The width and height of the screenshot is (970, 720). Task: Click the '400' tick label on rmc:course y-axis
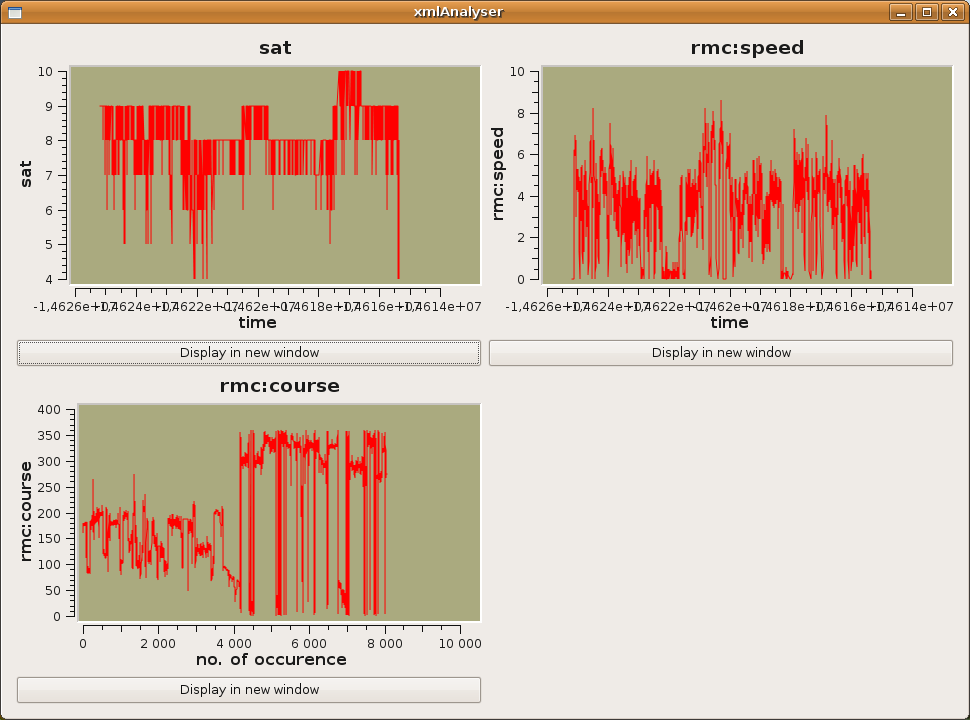tap(49, 409)
